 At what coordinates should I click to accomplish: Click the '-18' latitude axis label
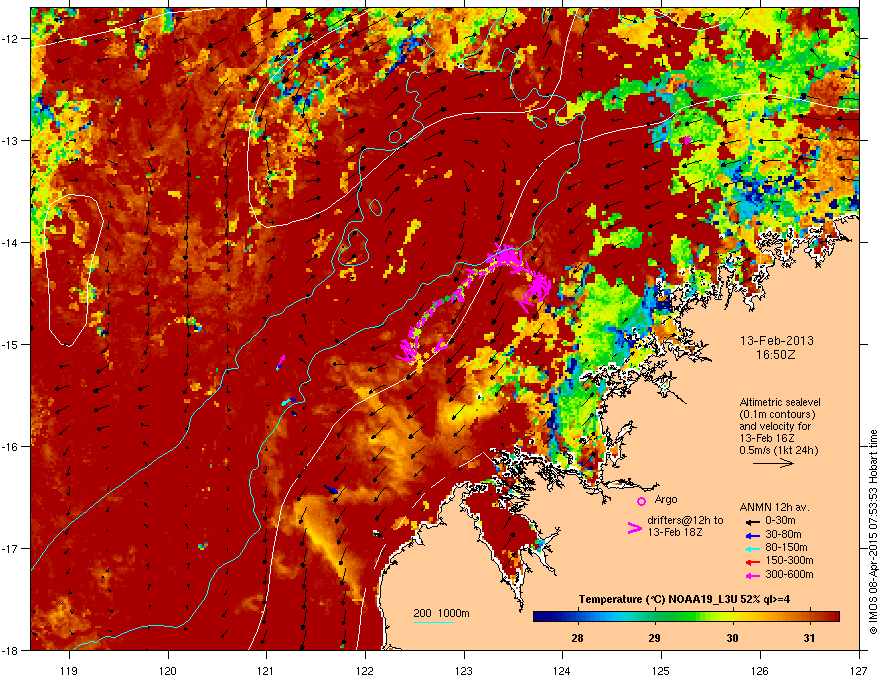10,650
